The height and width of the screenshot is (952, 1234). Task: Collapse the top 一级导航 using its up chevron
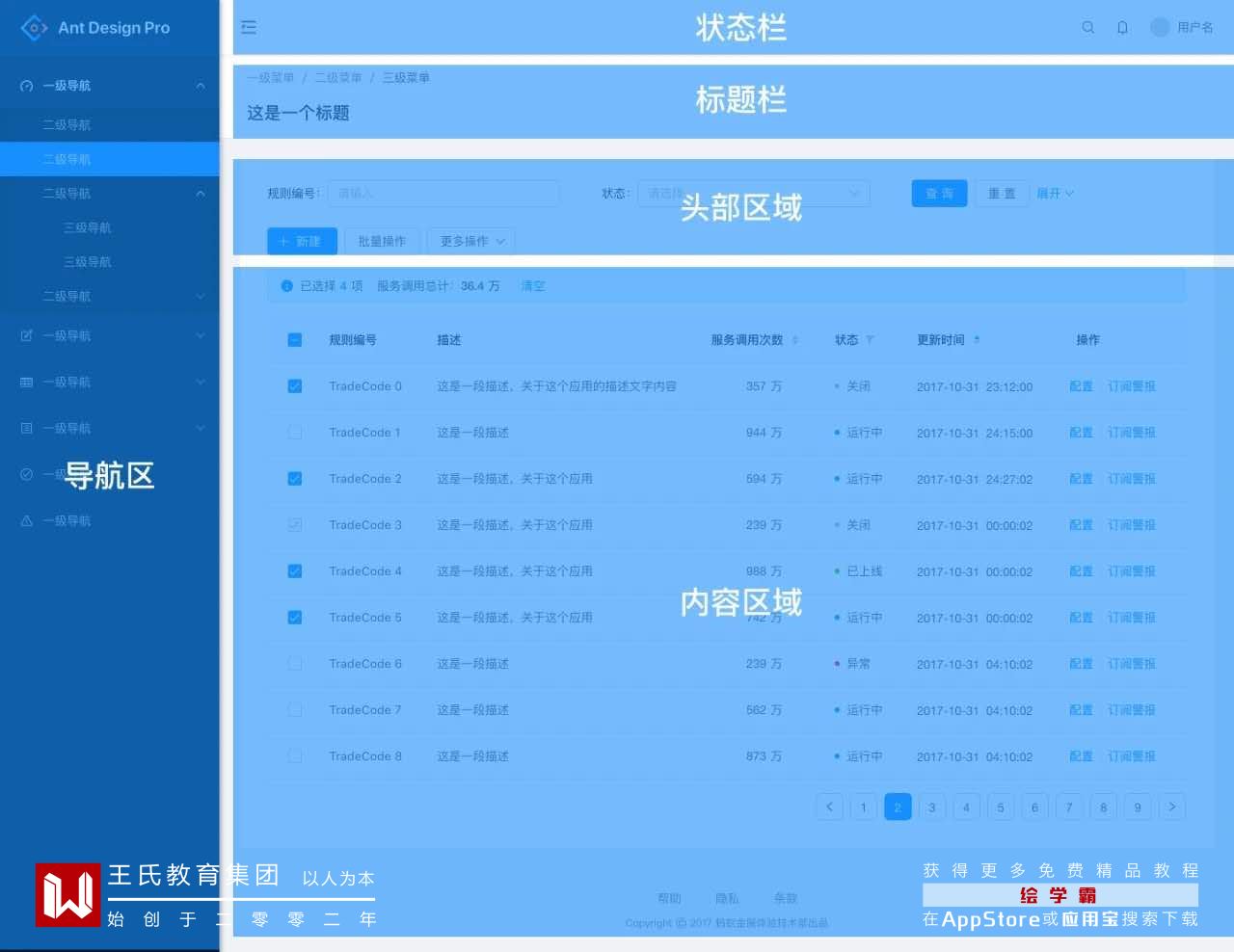[x=201, y=86]
